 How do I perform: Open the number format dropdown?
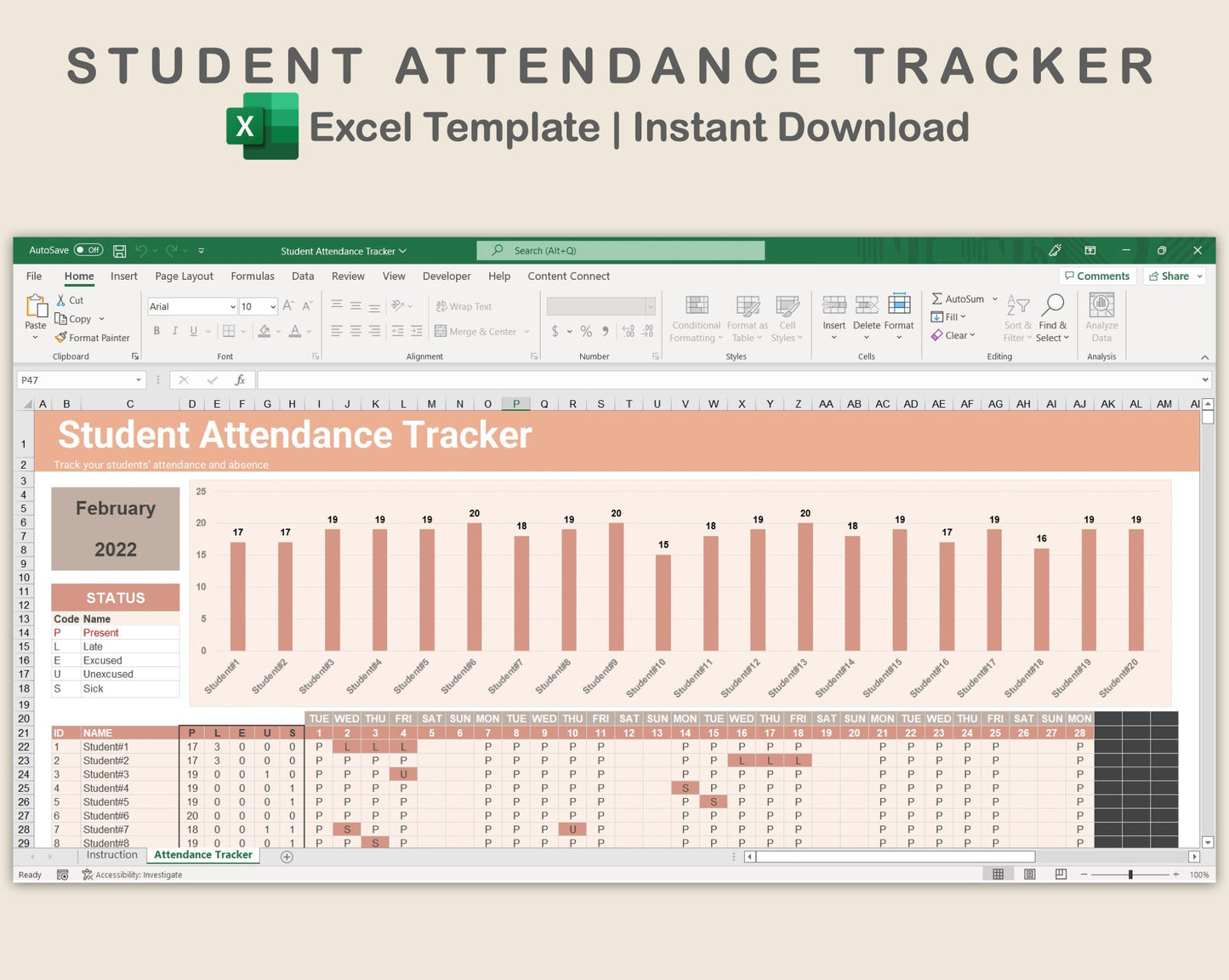click(651, 307)
